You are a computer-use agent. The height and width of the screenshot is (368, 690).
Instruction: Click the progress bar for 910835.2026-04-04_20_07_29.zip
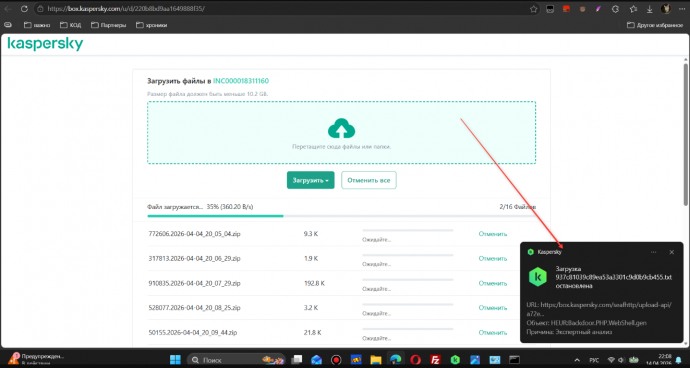[x=407, y=280]
